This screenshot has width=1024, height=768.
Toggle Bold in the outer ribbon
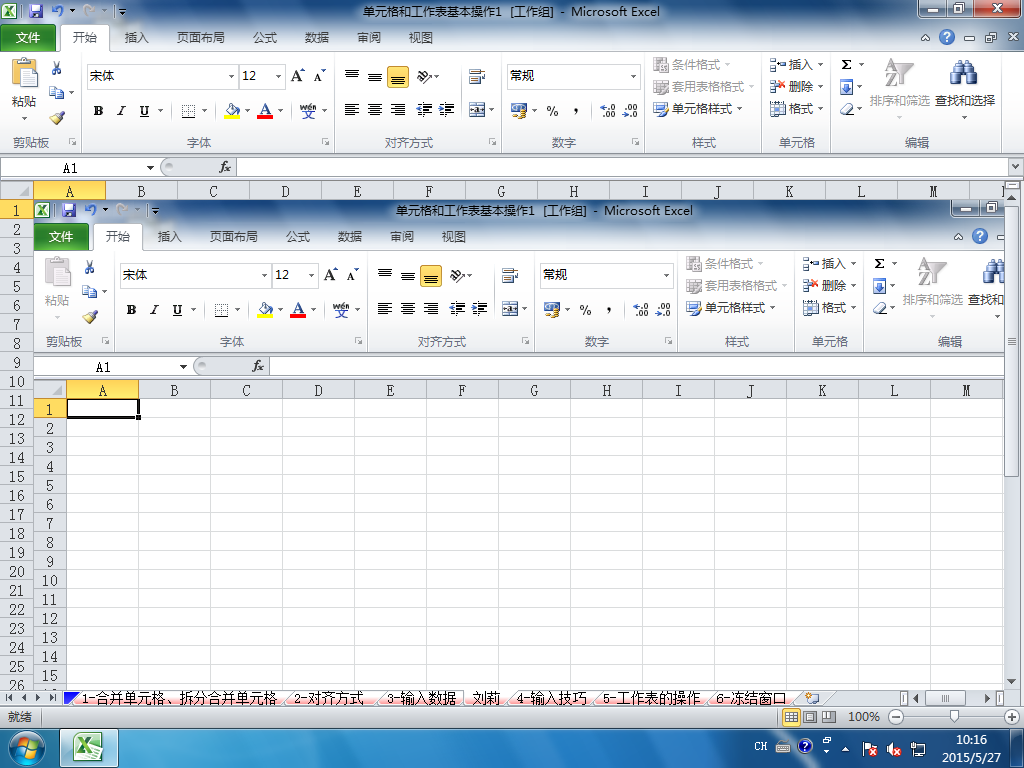(99, 111)
